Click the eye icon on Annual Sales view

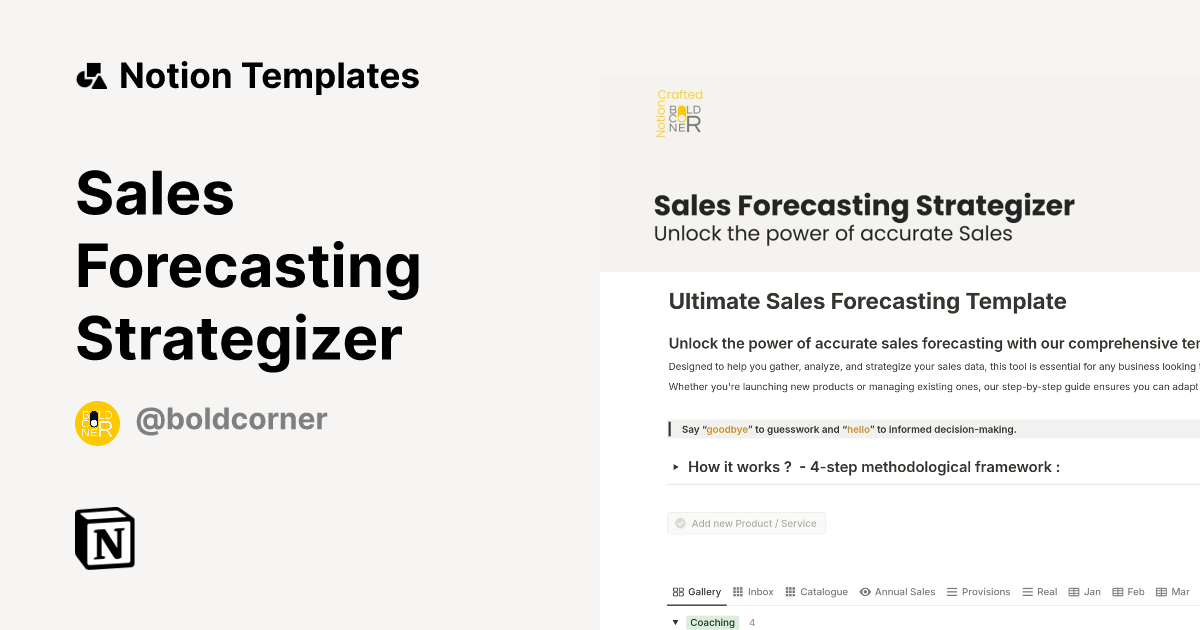point(865,591)
